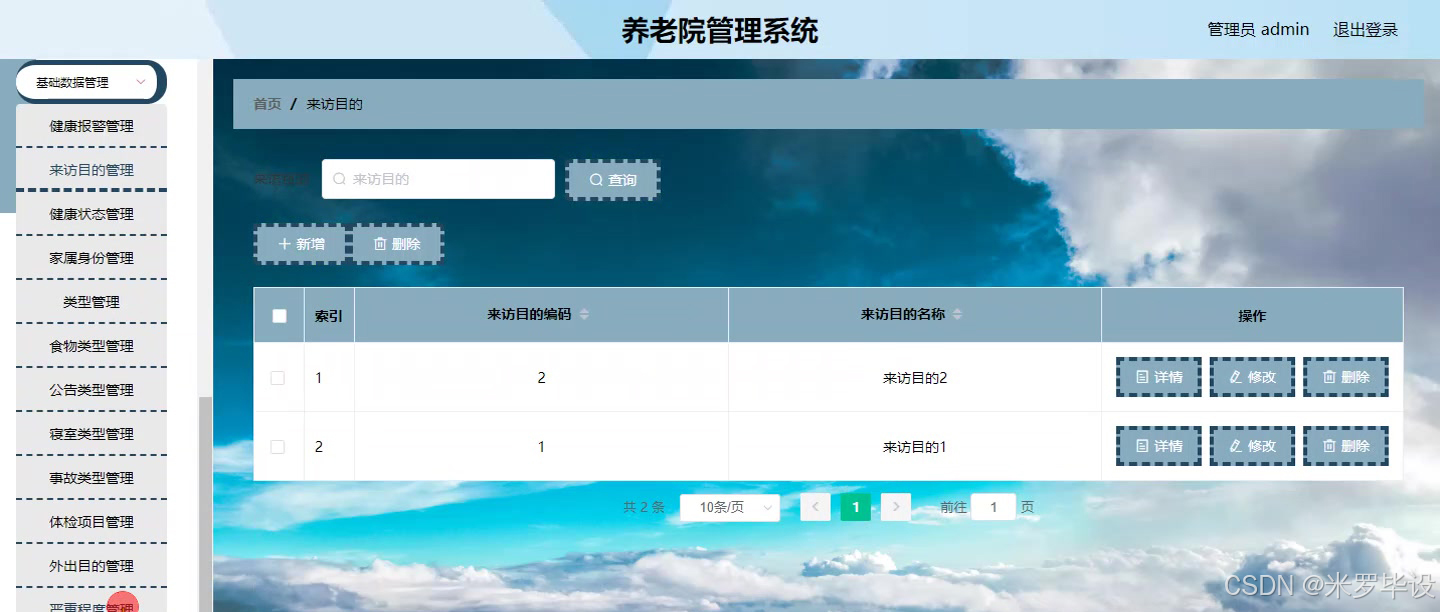This screenshot has height=612, width=1440.
Task: Check the checkbox for row with 来访目的2
Action: point(278,377)
